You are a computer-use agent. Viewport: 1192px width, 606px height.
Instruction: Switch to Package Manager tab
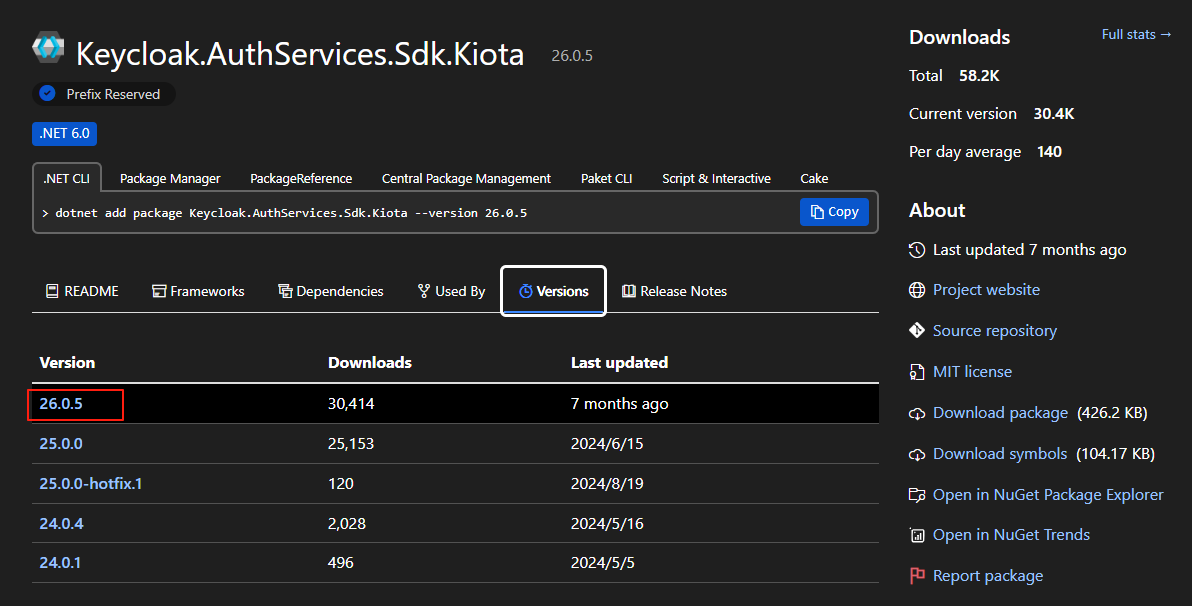pyautogui.click(x=170, y=179)
